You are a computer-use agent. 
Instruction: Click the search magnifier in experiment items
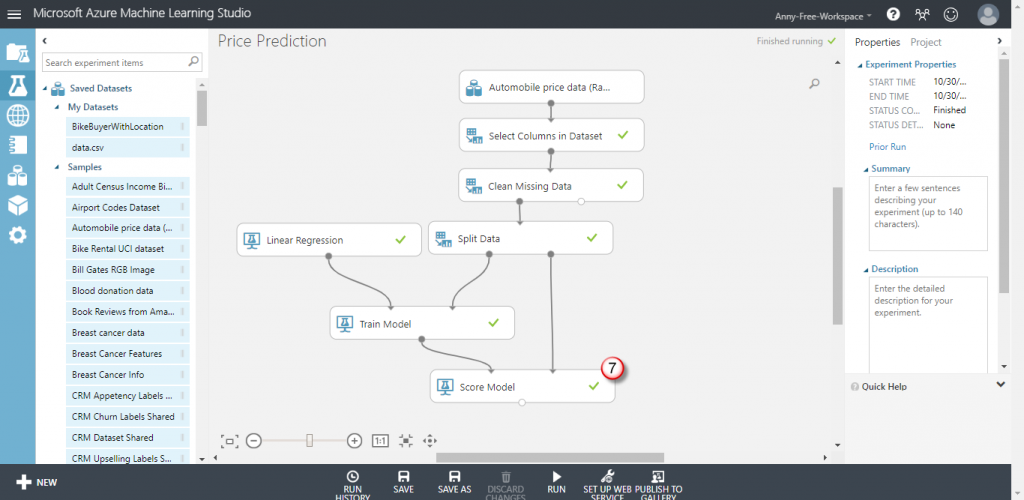pyautogui.click(x=193, y=62)
